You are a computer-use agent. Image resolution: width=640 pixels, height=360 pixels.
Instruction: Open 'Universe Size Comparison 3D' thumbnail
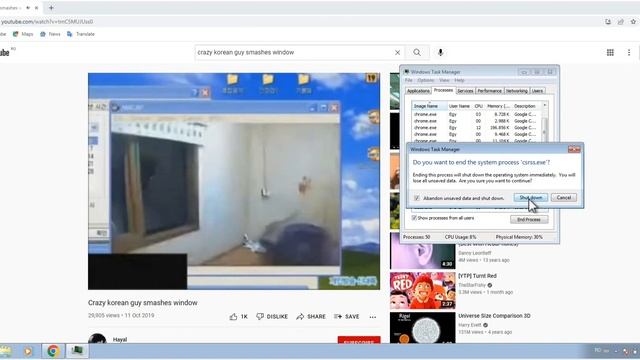[x=422, y=328]
